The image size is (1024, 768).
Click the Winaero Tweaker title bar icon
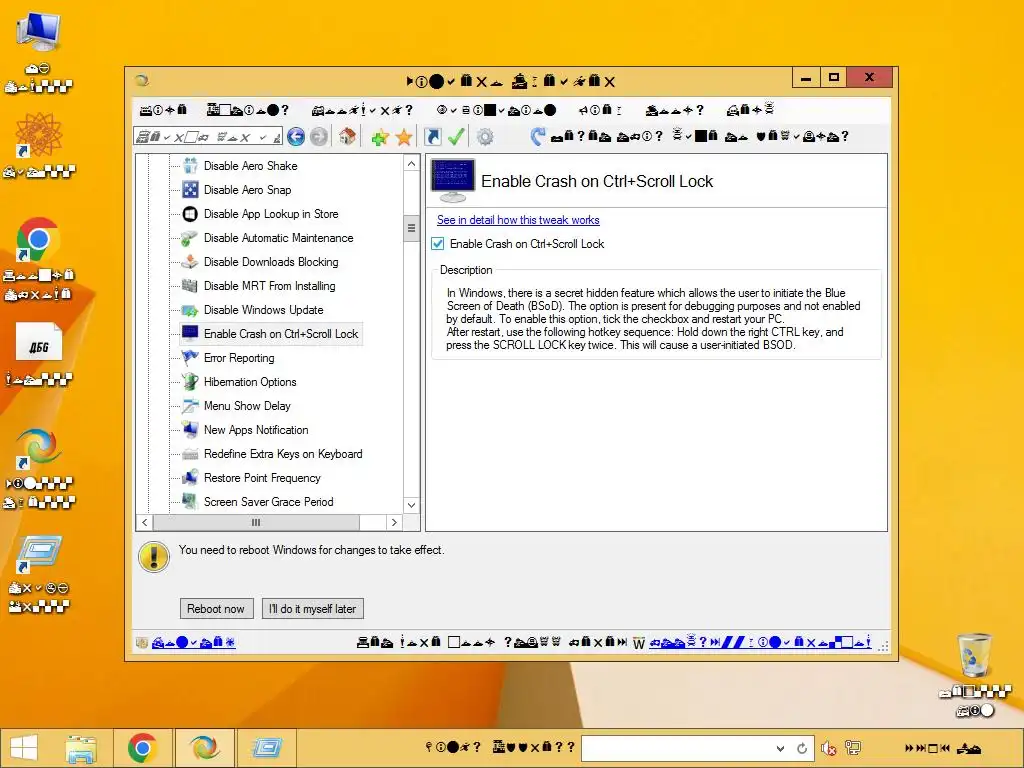(x=142, y=80)
